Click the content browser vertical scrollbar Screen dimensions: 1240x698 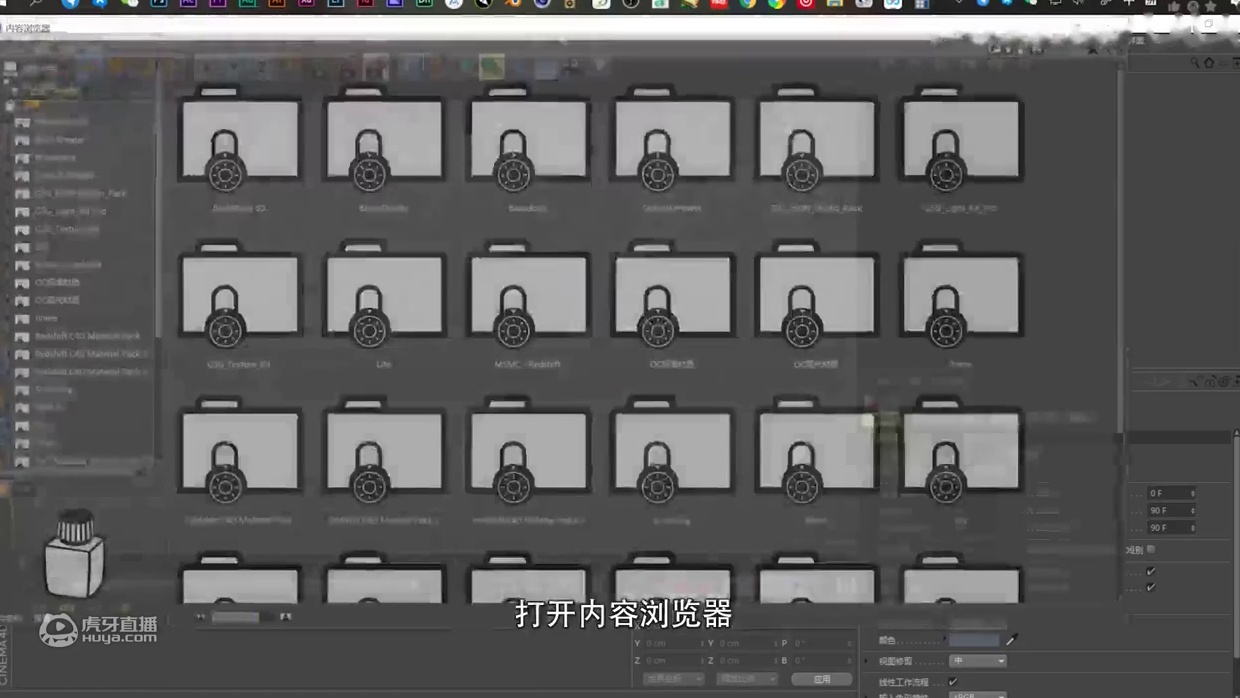[1120, 250]
